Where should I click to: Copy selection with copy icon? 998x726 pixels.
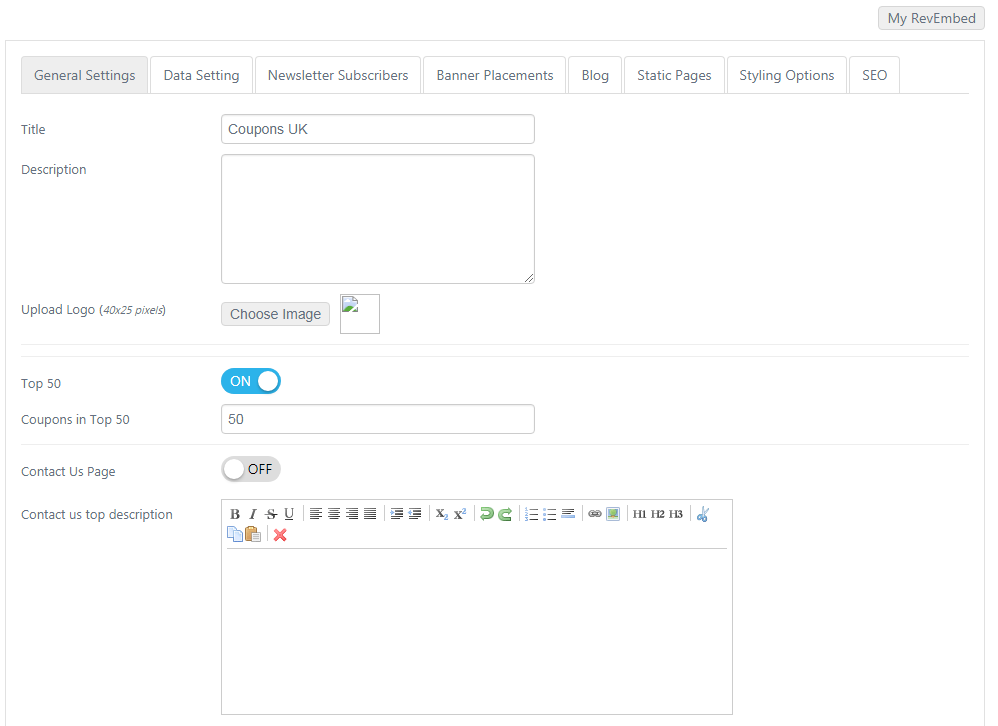[235, 534]
